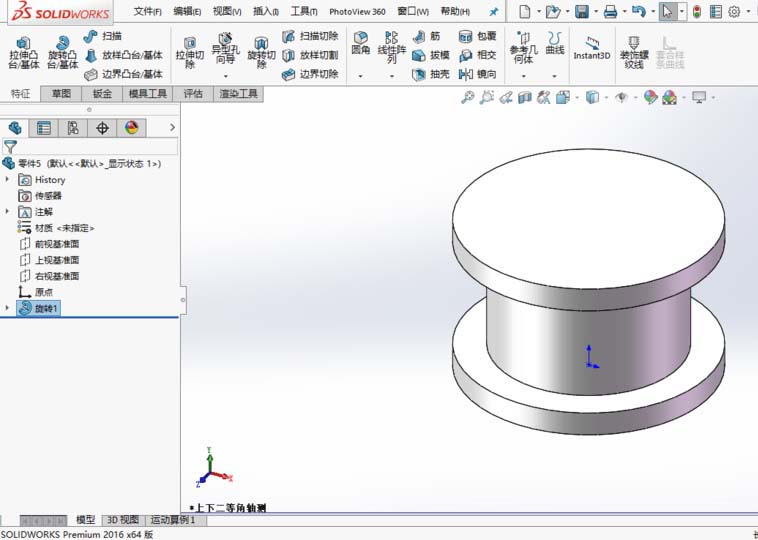The image size is (758, 540).
Task: Open the 圆角 (Fillet) dropdown arrow
Action: tap(361, 76)
